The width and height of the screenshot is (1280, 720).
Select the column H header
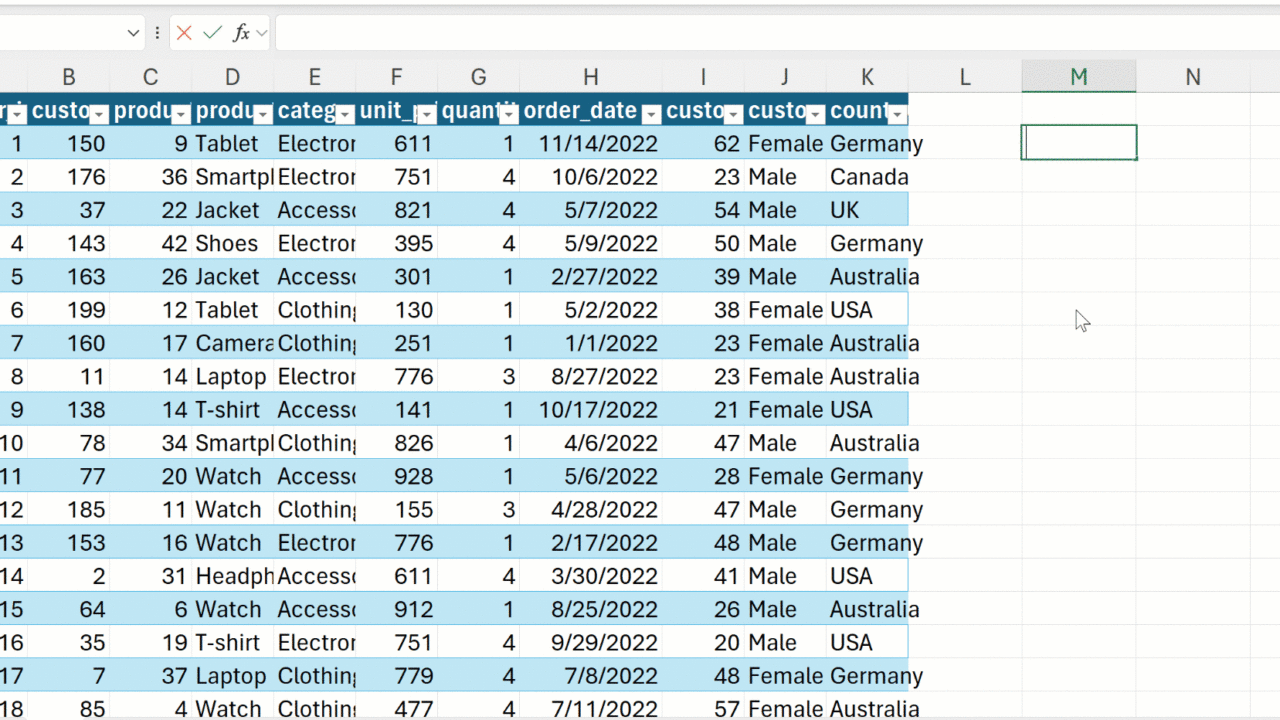(590, 77)
